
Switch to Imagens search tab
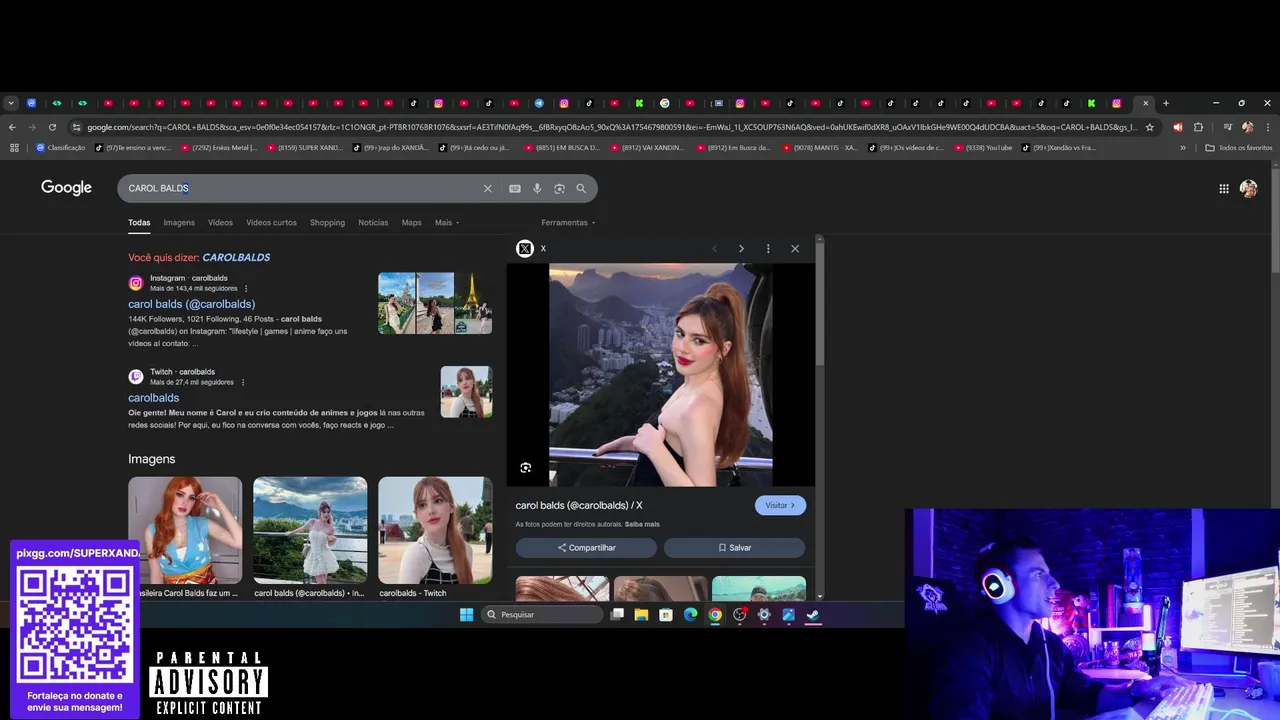[x=179, y=222]
